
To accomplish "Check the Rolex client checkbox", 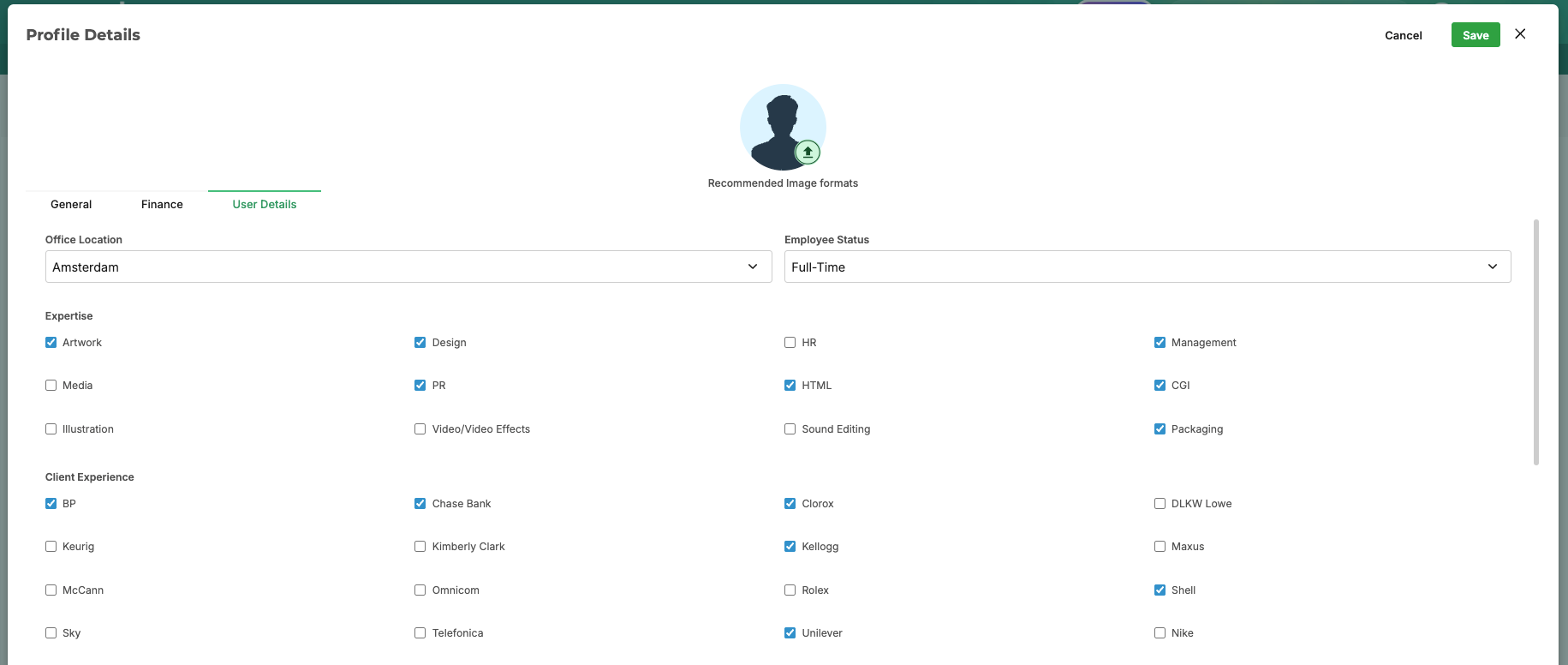I will 790,590.
